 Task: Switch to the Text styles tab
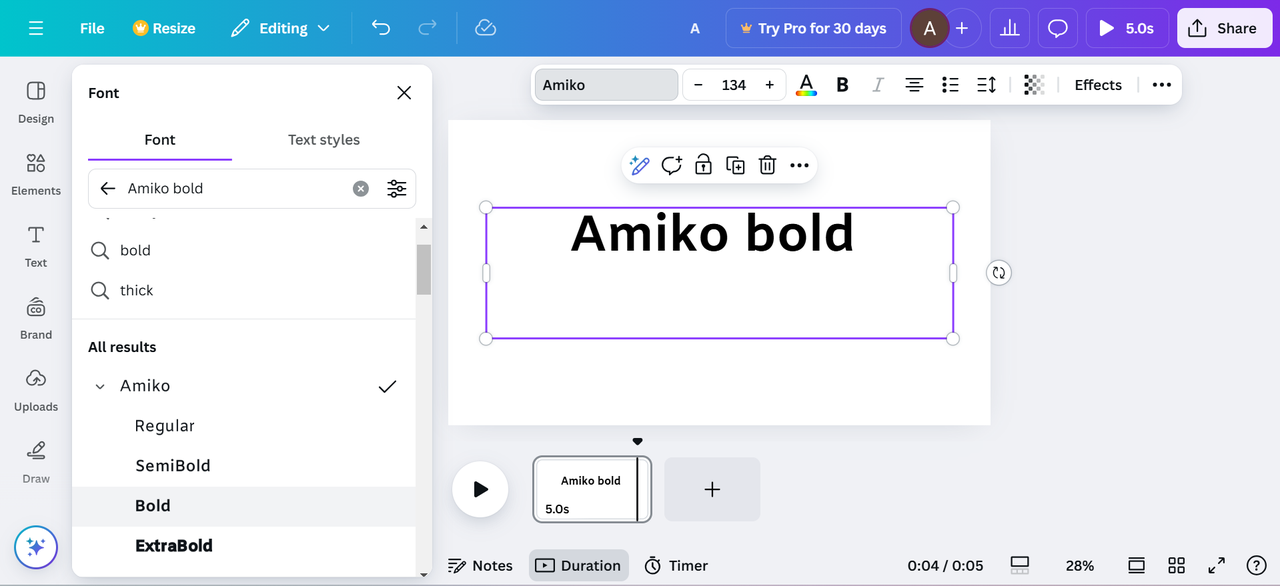324,140
